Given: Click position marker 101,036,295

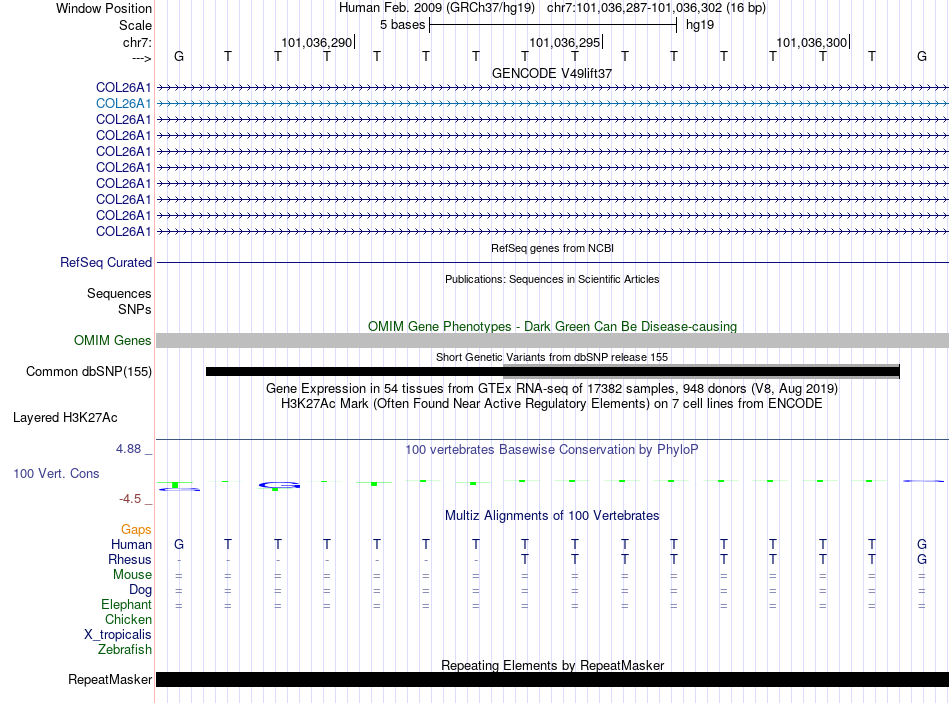Looking at the screenshot, I should click(x=565, y=42).
